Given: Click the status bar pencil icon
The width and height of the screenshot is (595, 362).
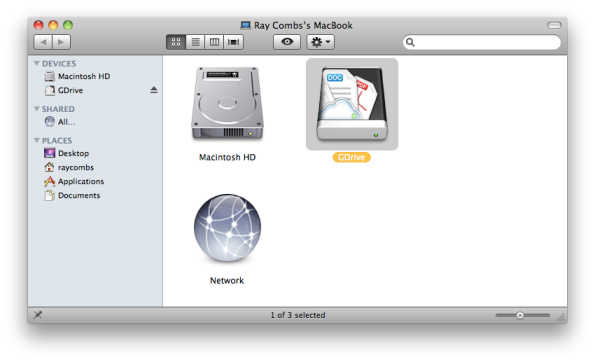Looking at the screenshot, I should pyautogui.click(x=38, y=315).
